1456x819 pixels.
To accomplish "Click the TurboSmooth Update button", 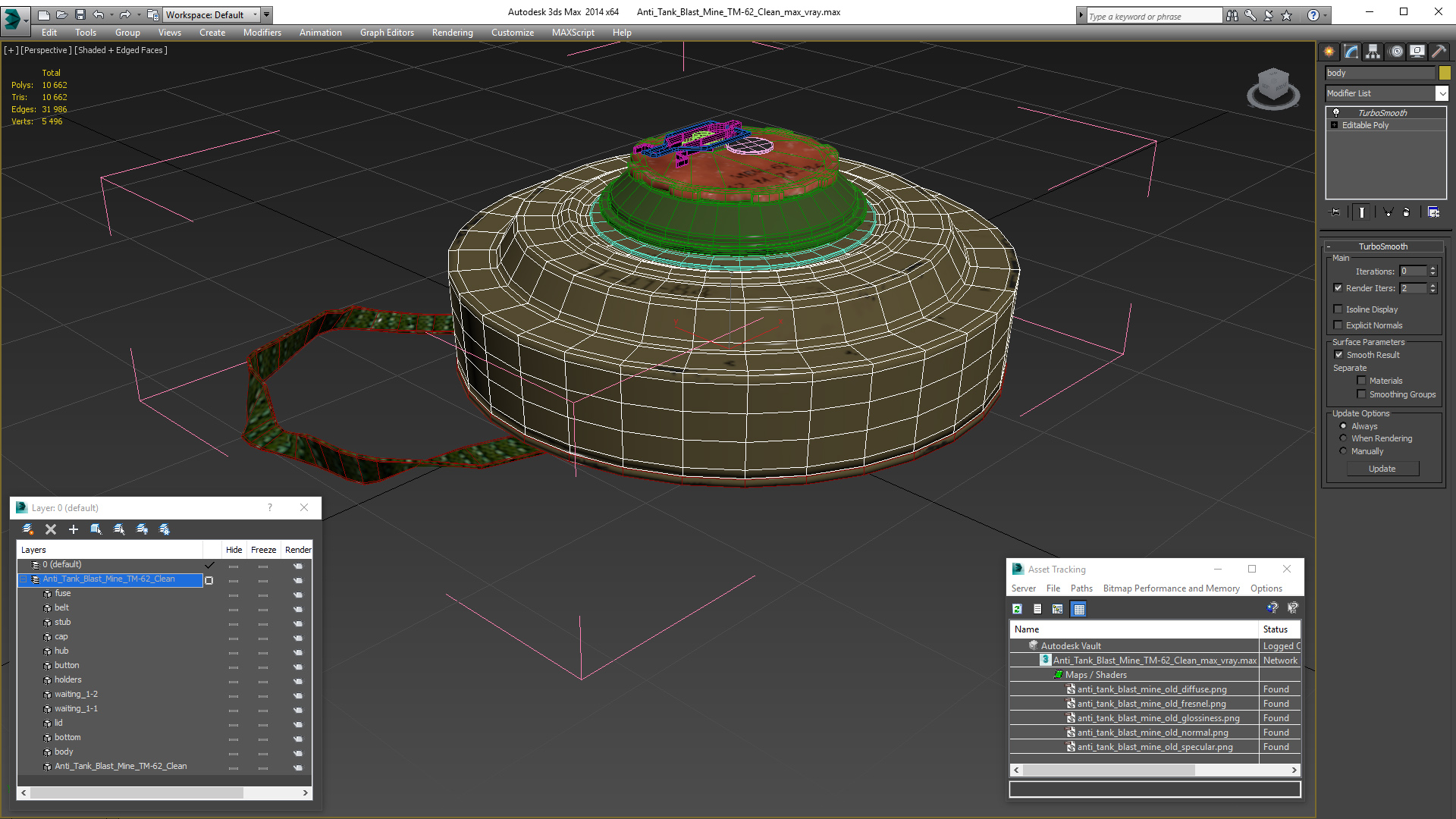I will [x=1382, y=469].
